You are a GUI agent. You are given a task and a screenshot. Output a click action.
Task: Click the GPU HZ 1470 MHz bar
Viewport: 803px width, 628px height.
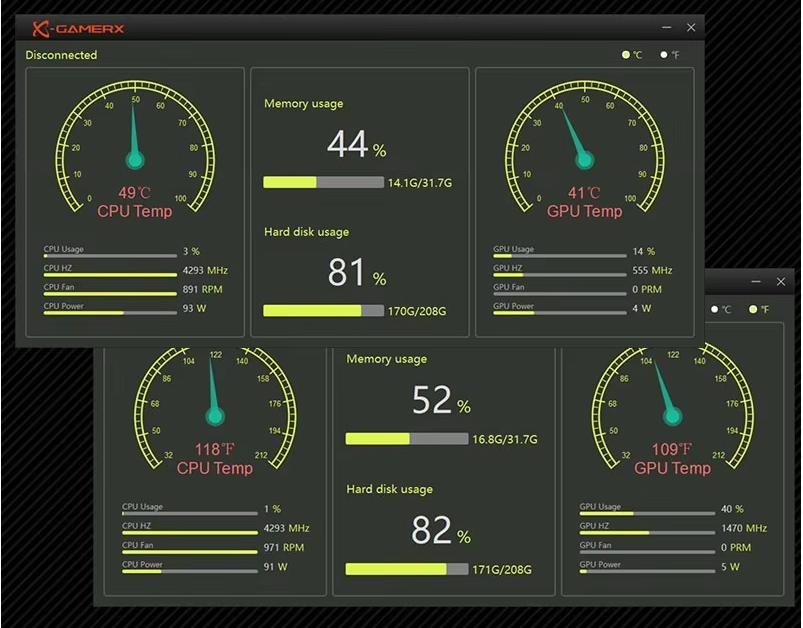pyautogui.click(x=647, y=533)
